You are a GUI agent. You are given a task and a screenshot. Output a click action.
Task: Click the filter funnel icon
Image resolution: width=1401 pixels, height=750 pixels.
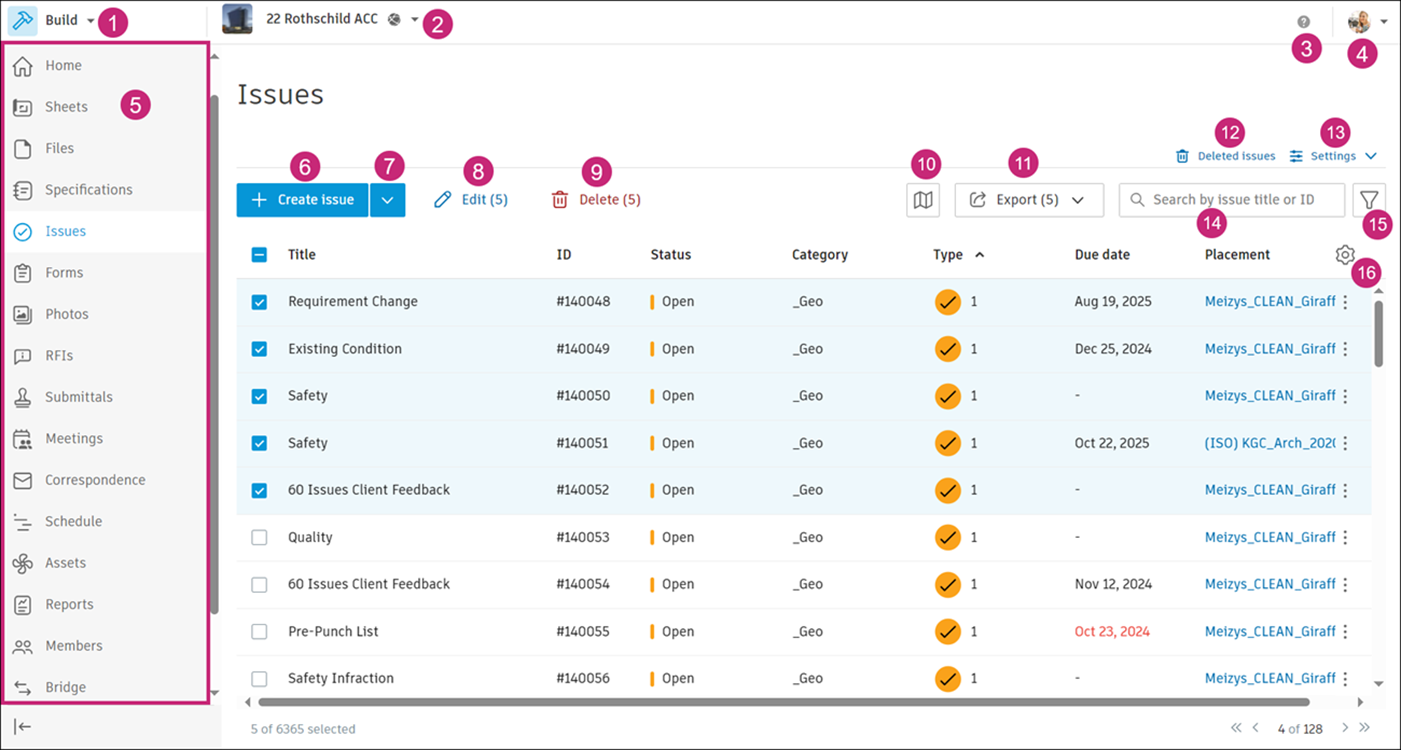[1368, 200]
